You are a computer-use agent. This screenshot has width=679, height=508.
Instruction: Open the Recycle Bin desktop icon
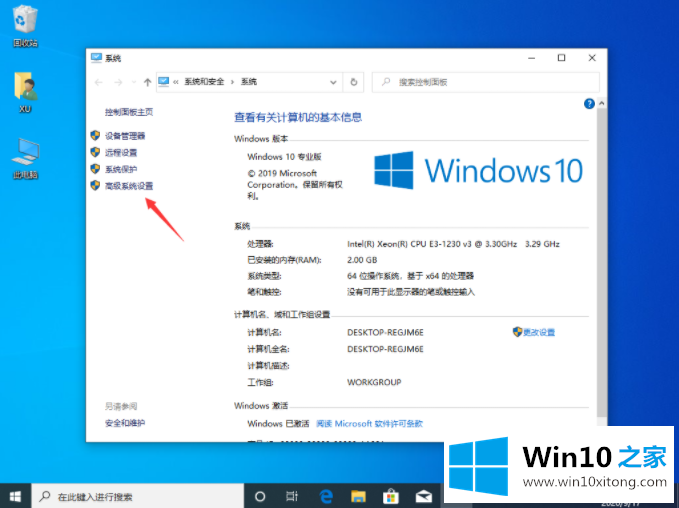pyautogui.click(x=25, y=25)
